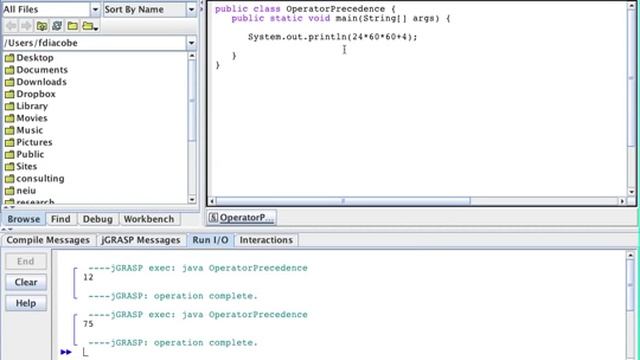
Task: Expand the /Users/fdiacobe path dropdown
Action: (191, 43)
